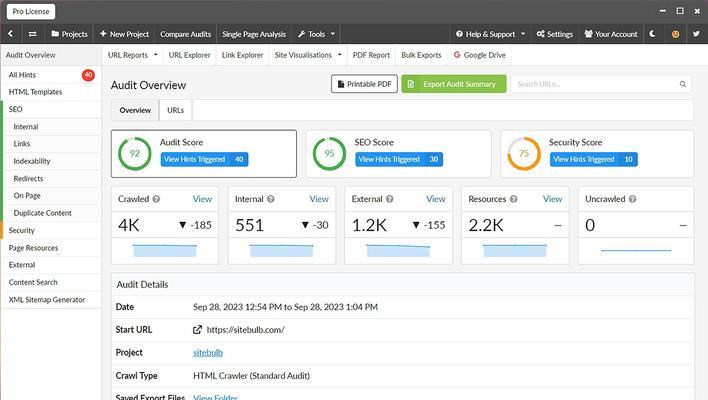
Task: Click View link on External card
Action: (436, 199)
